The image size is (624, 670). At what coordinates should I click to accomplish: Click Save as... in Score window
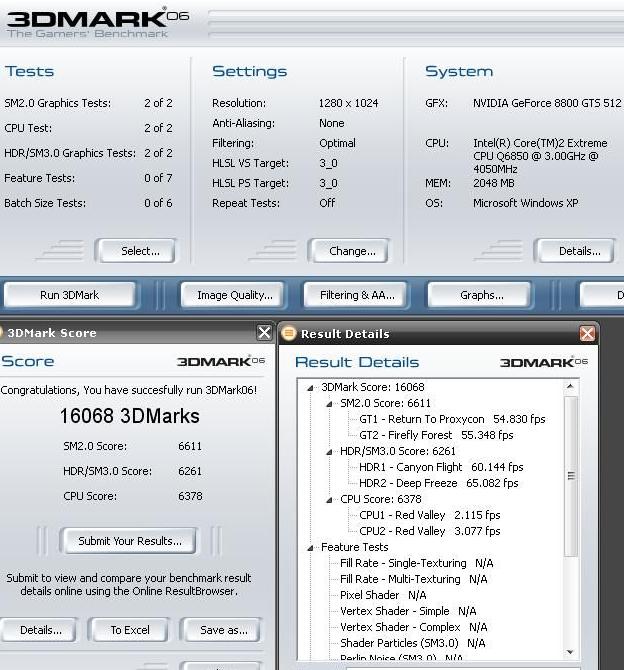221,630
